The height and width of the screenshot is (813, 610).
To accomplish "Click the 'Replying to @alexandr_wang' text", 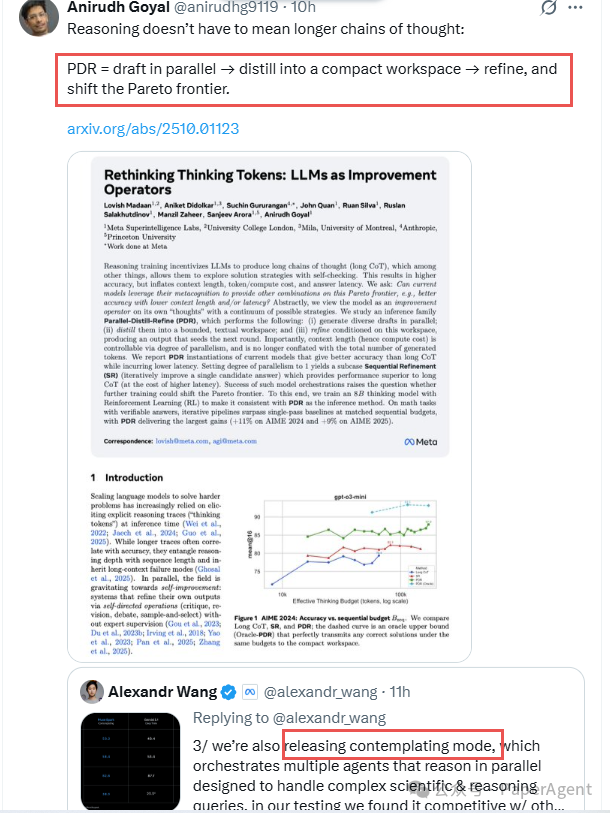I will 289,718.
